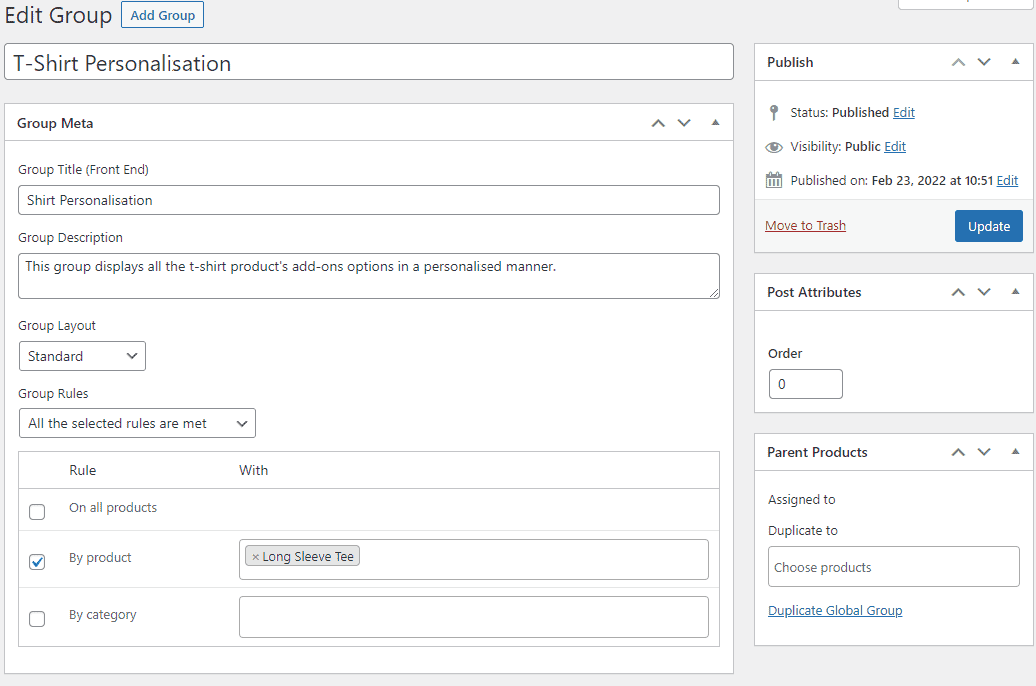Image resolution: width=1036 pixels, height=686 pixels.
Task: Click Move to Trash link
Action: tap(805, 225)
